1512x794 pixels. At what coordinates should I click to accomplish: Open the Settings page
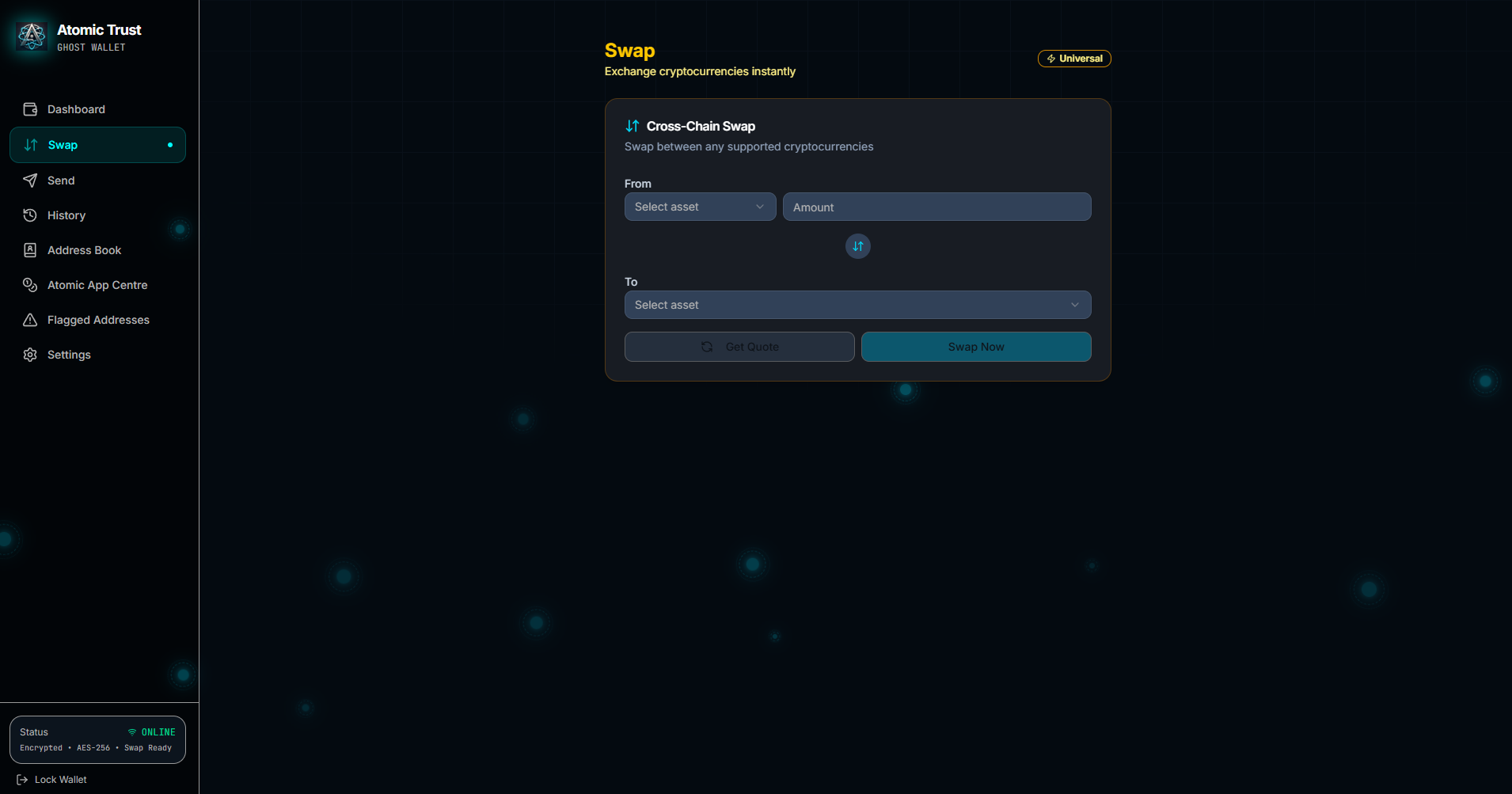coord(97,355)
